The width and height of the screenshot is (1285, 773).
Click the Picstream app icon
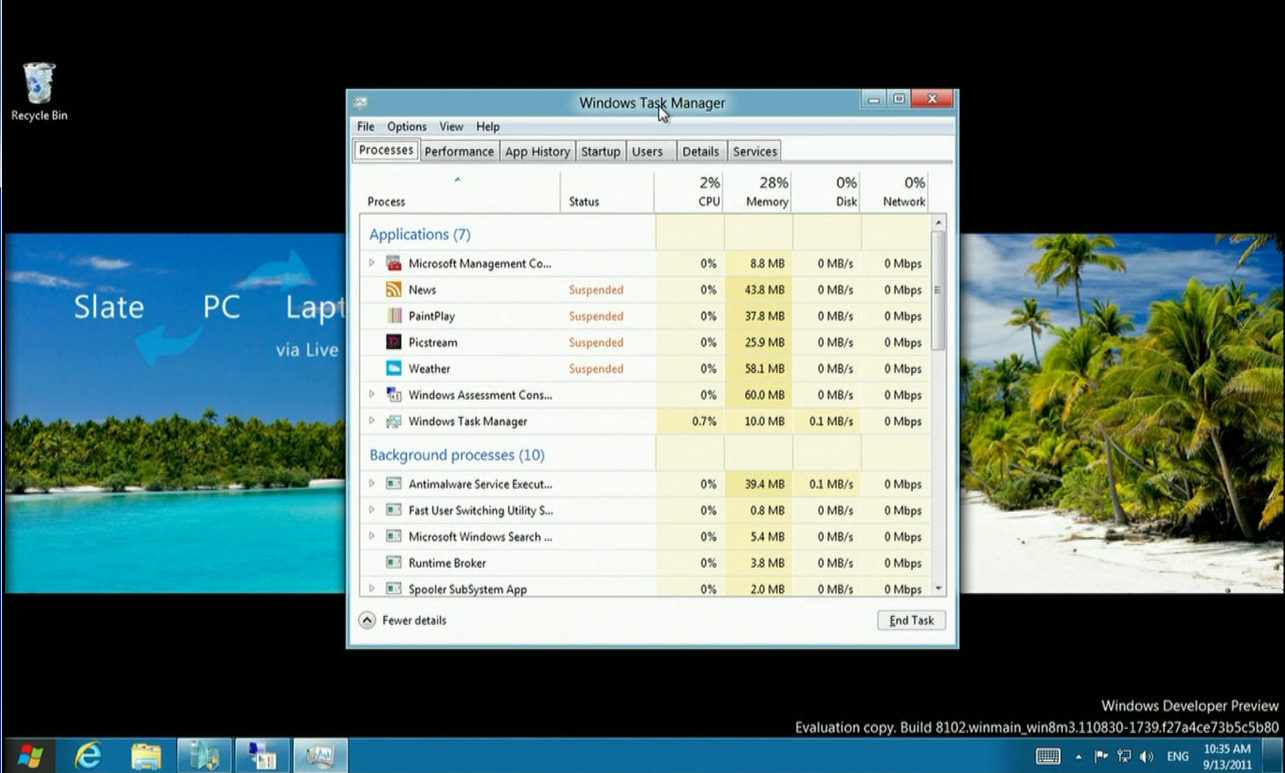click(394, 342)
